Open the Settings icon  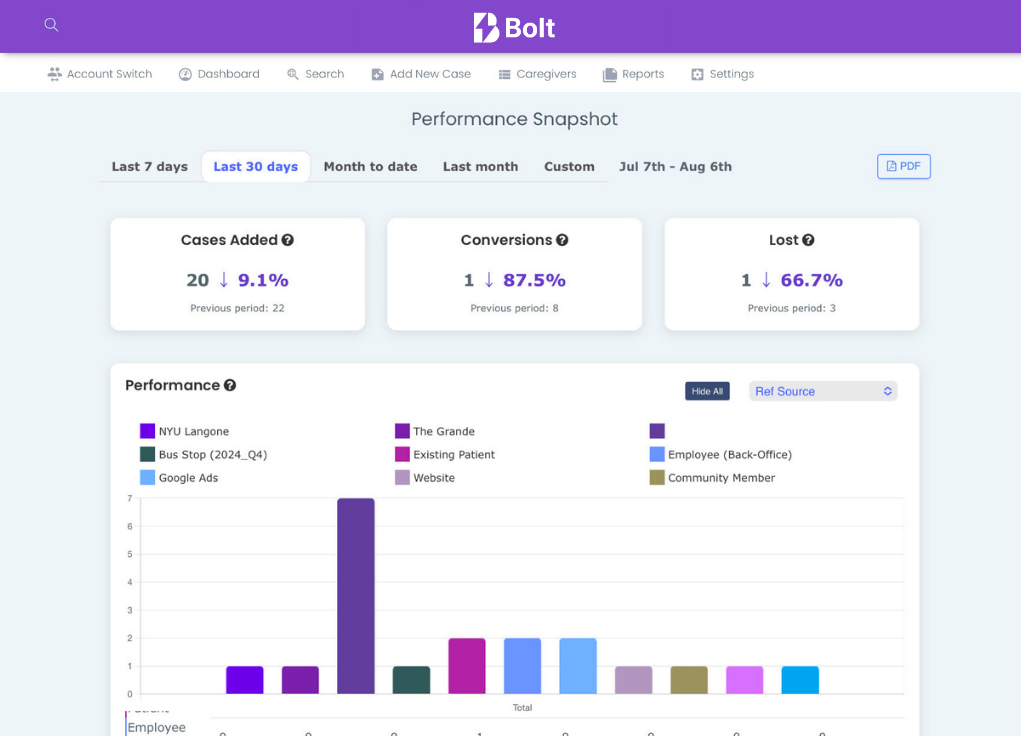[697, 73]
